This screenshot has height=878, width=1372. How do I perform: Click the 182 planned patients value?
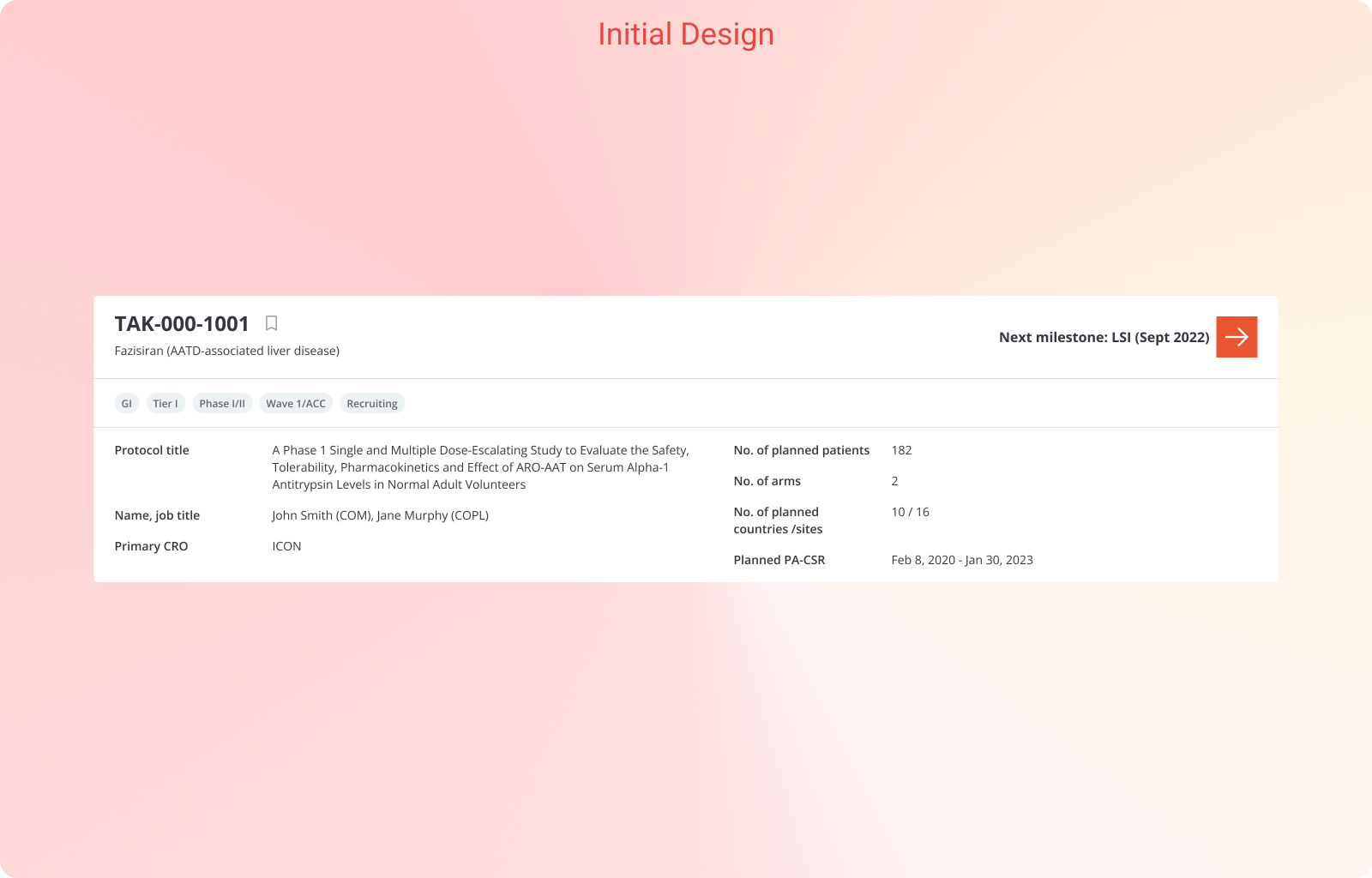tap(901, 450)
